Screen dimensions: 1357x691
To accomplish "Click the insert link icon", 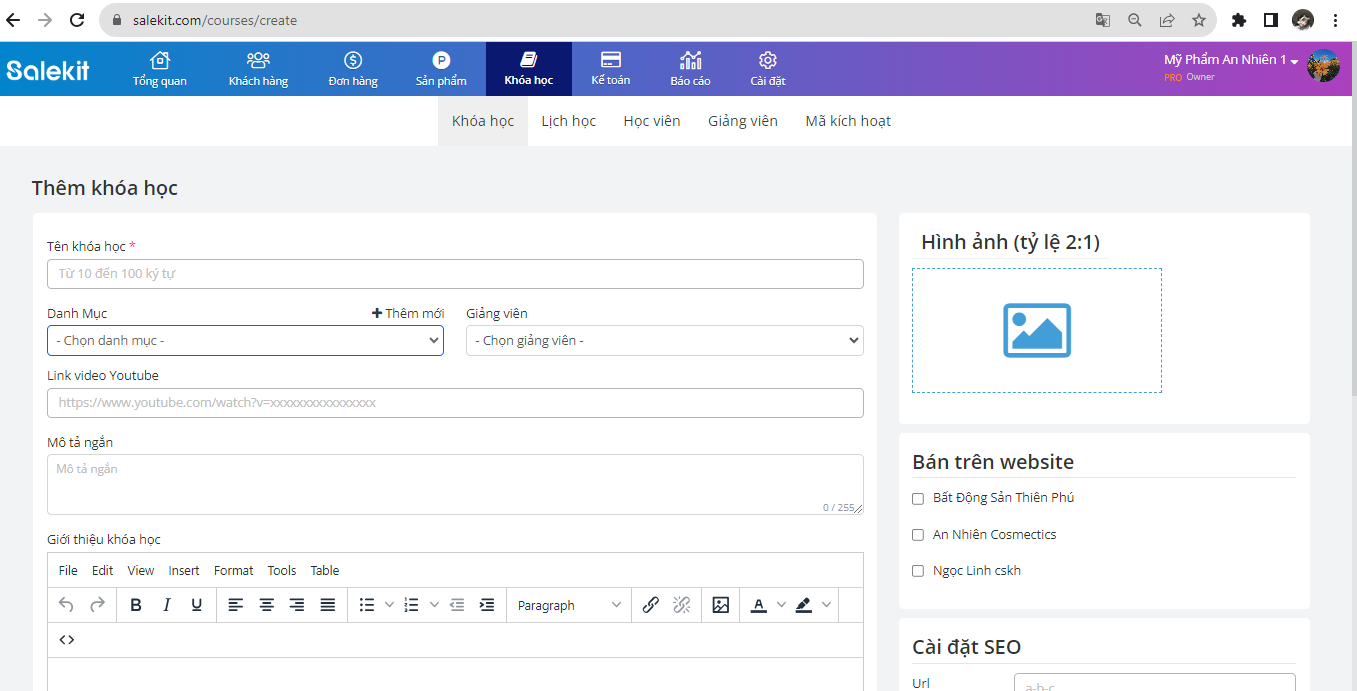I will tap(651, 605).
